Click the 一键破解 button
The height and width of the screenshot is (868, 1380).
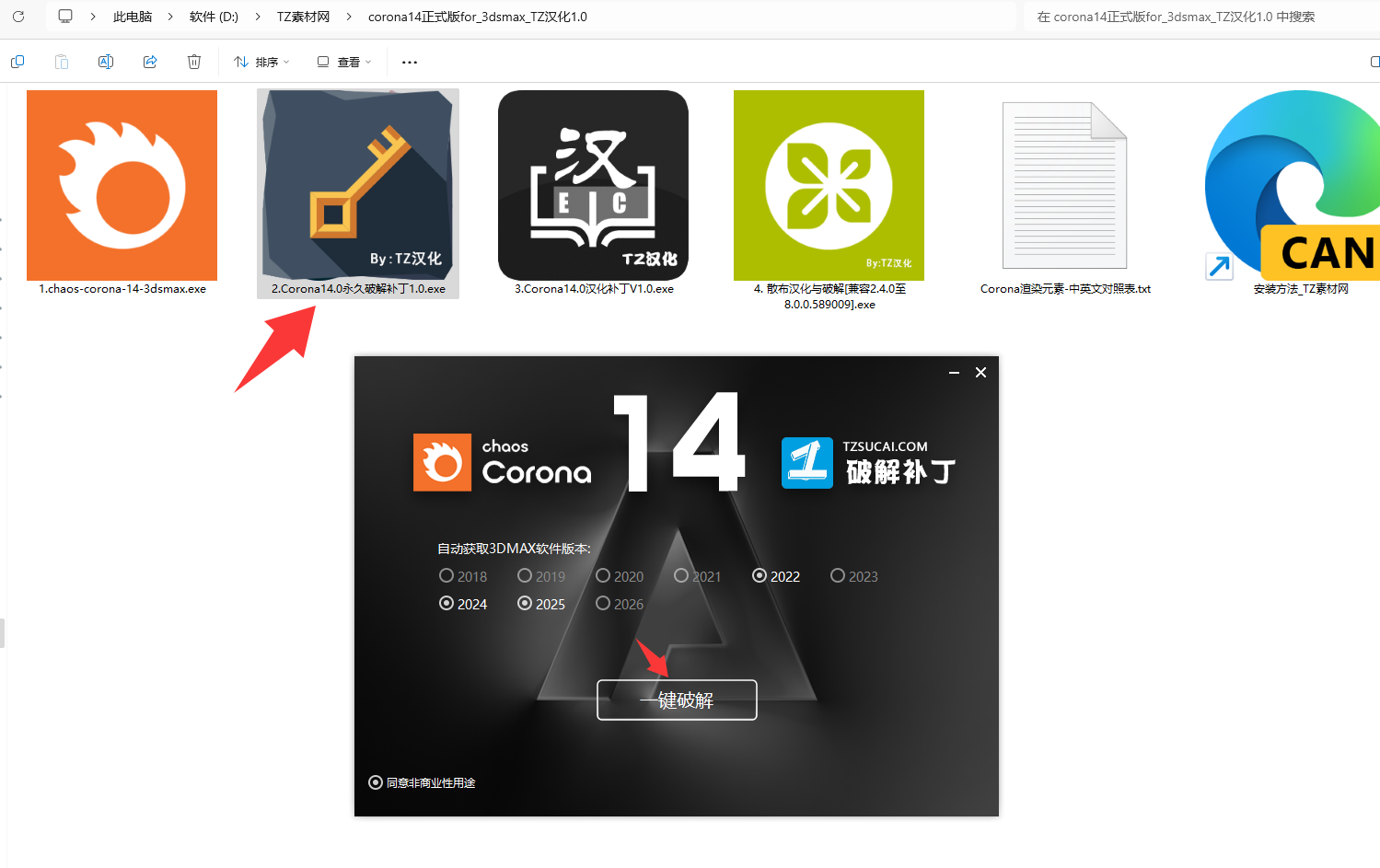coord(677,700)
